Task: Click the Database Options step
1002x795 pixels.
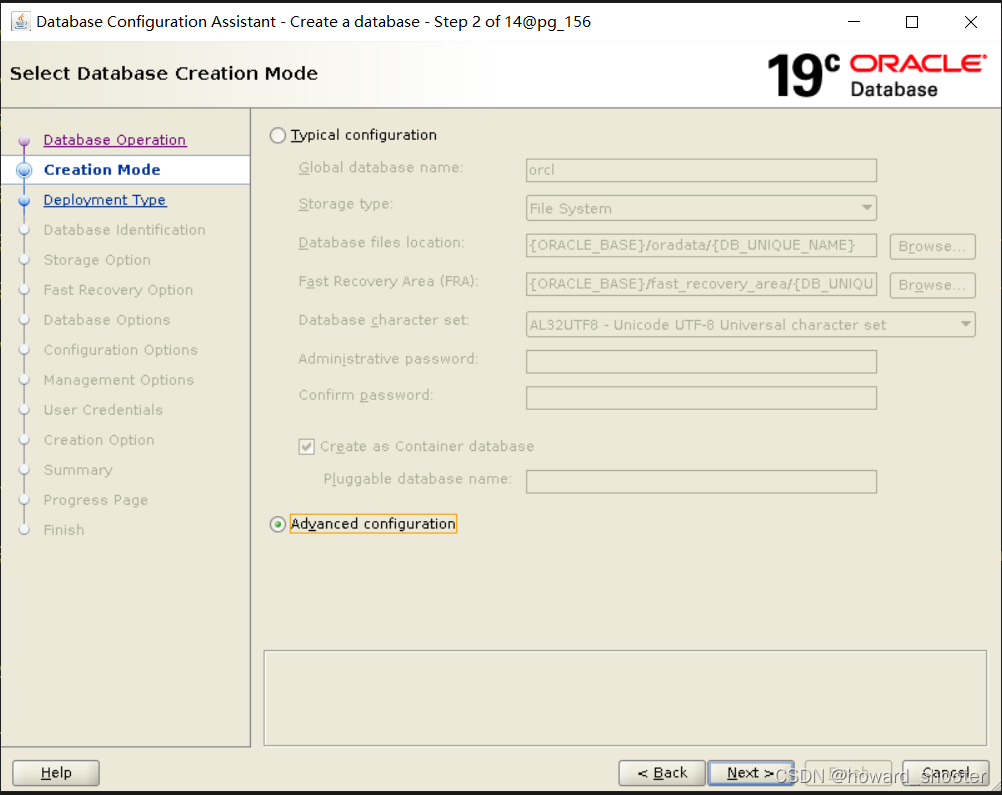Action: [107, 320]
